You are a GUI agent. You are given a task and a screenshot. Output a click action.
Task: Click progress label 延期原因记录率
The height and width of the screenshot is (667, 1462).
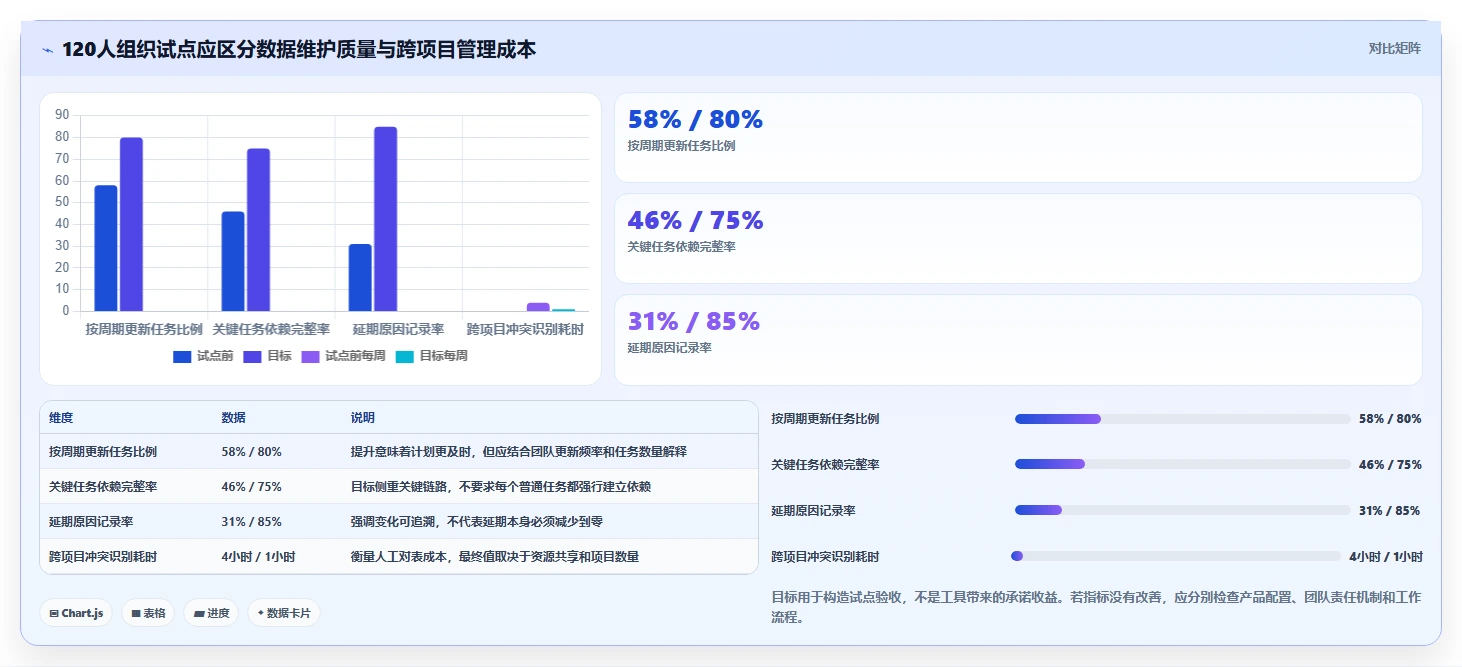(x=813, y=511)
